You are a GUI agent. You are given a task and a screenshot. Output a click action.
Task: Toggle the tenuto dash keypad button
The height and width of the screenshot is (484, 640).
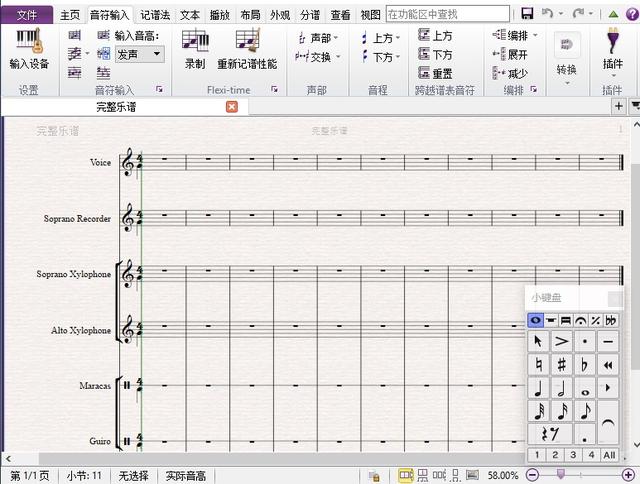[x=608, y=341]
